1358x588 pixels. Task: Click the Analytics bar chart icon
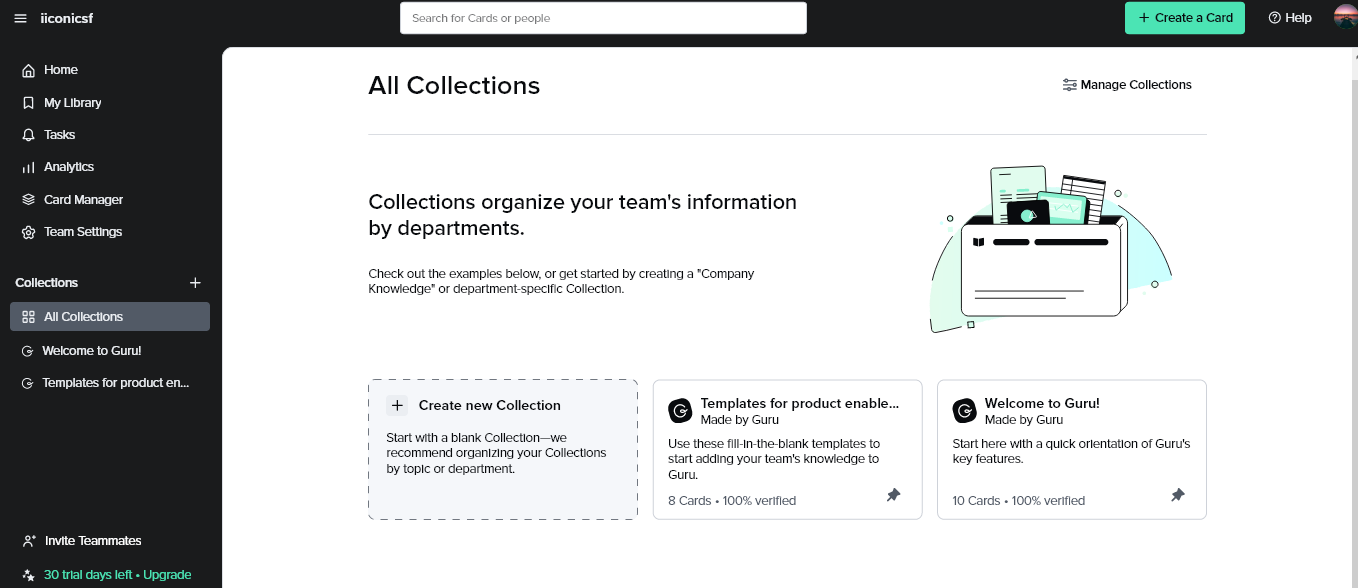[x=28, y=167]
